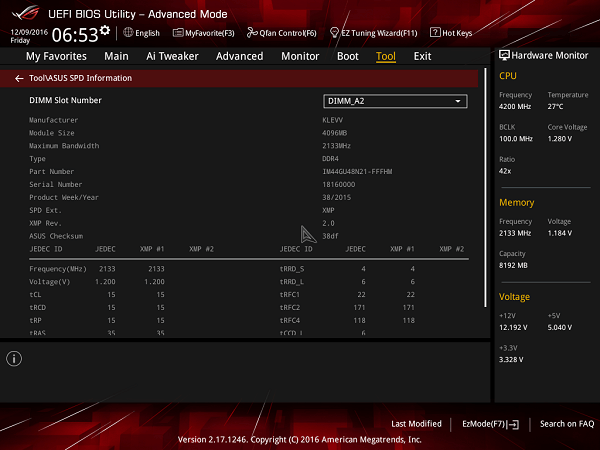Click the +5V value 5.040 V
The image size is (600, 450).
(559, 328)
